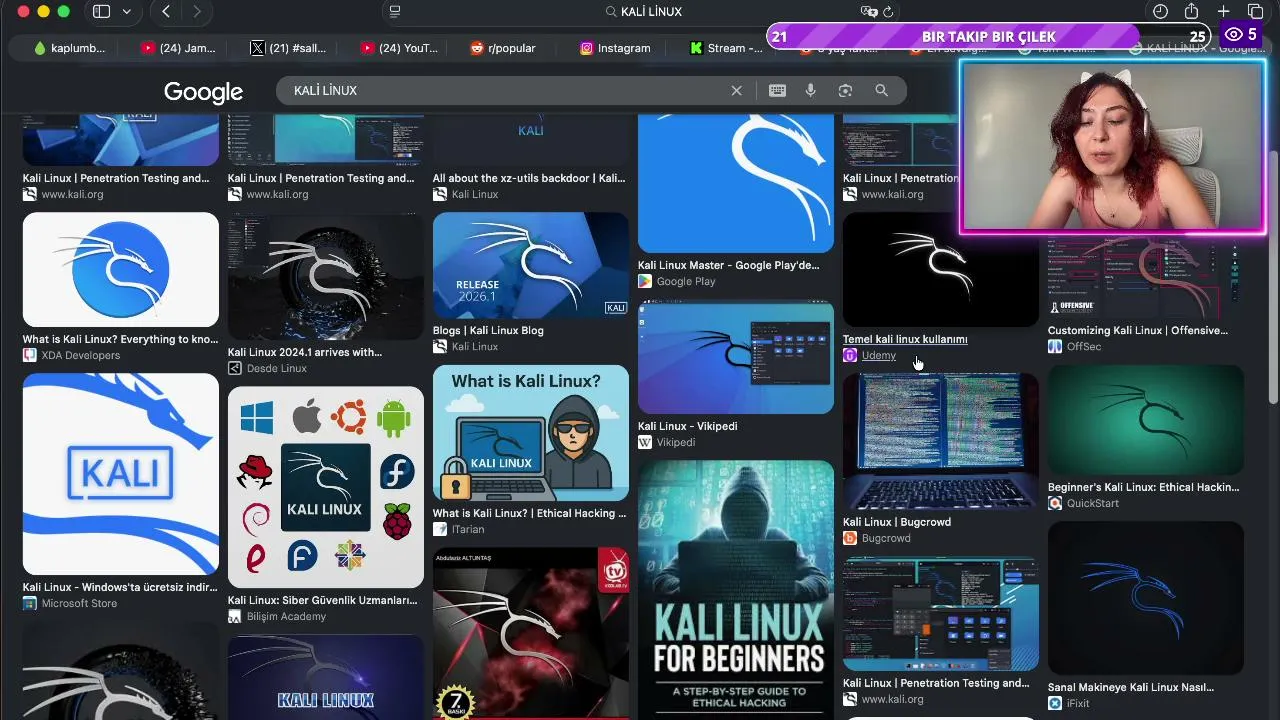Switch to the Stream Kick tab
1280x720 pixels.
[726, 48]
